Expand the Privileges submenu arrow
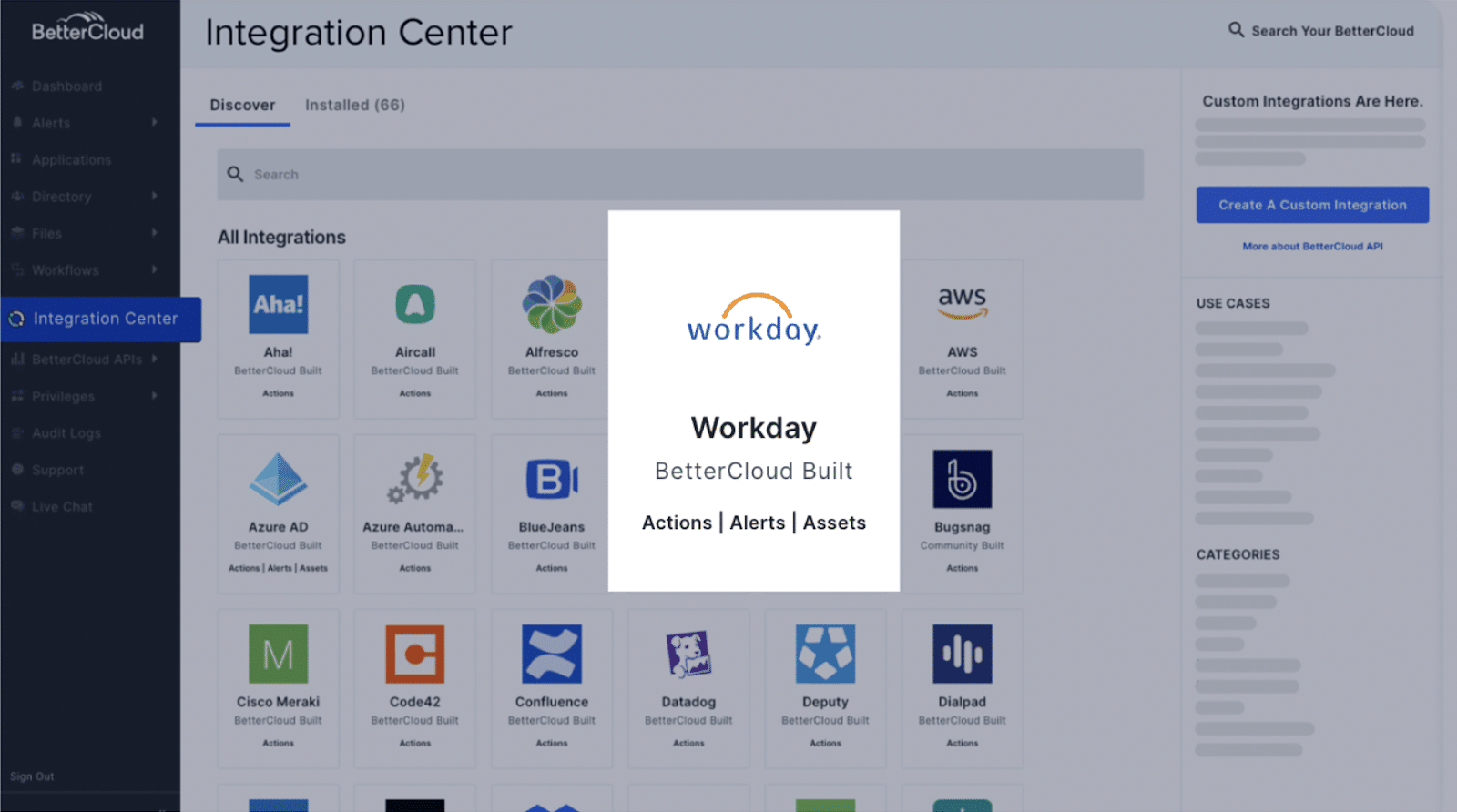Screen dimensions: 1457x812 click(154, 396)
